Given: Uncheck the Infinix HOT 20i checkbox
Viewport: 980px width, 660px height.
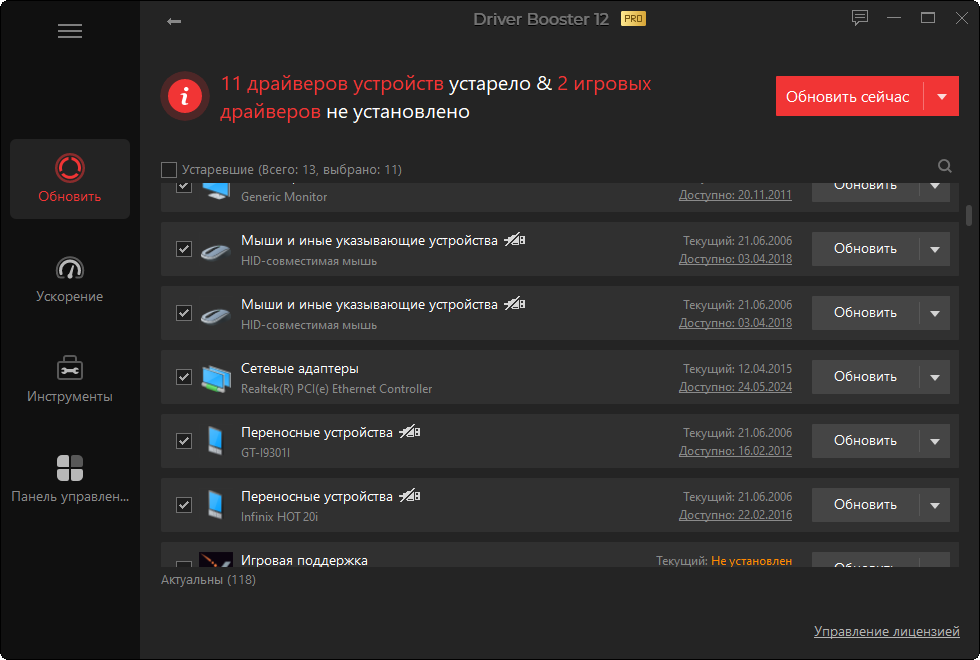Looking at the screenshot, I should [184, 505].
